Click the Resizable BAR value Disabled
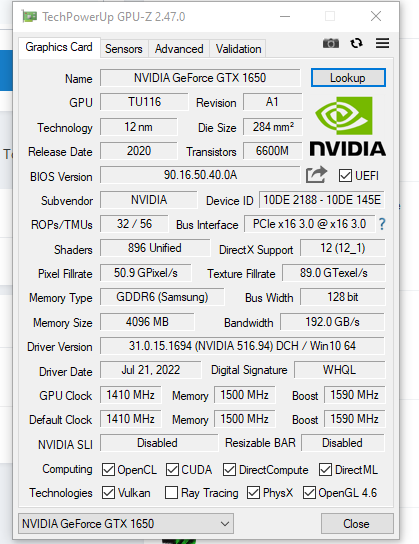 pyautogui.click(x=342, y=443)
